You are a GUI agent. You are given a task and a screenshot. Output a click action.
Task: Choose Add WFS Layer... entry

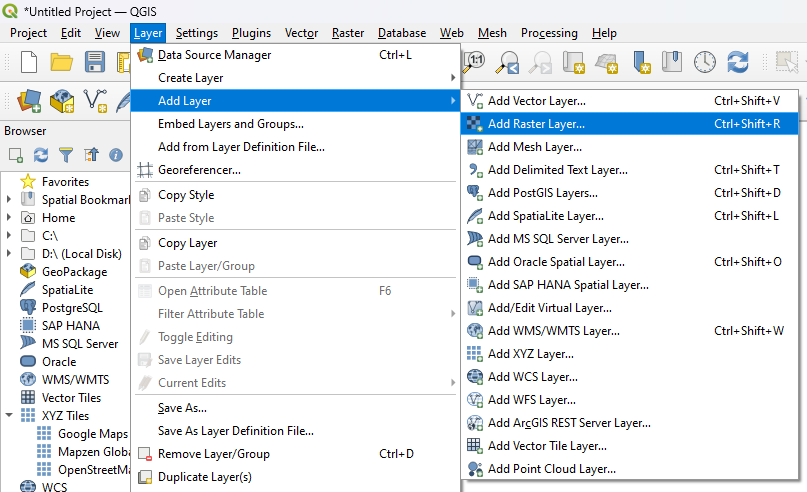tap(629, 400)
